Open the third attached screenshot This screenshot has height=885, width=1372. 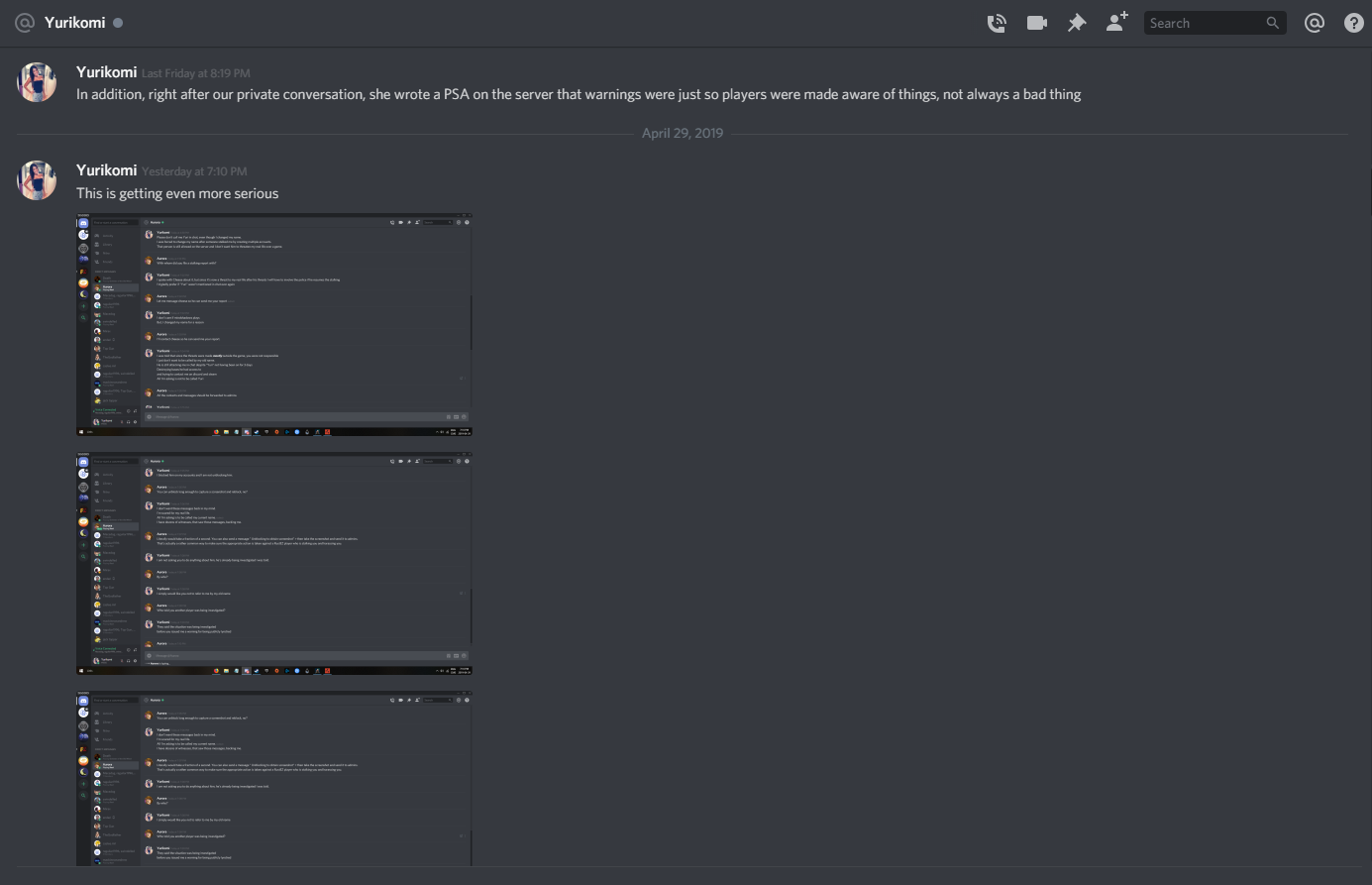pos(274,778)
